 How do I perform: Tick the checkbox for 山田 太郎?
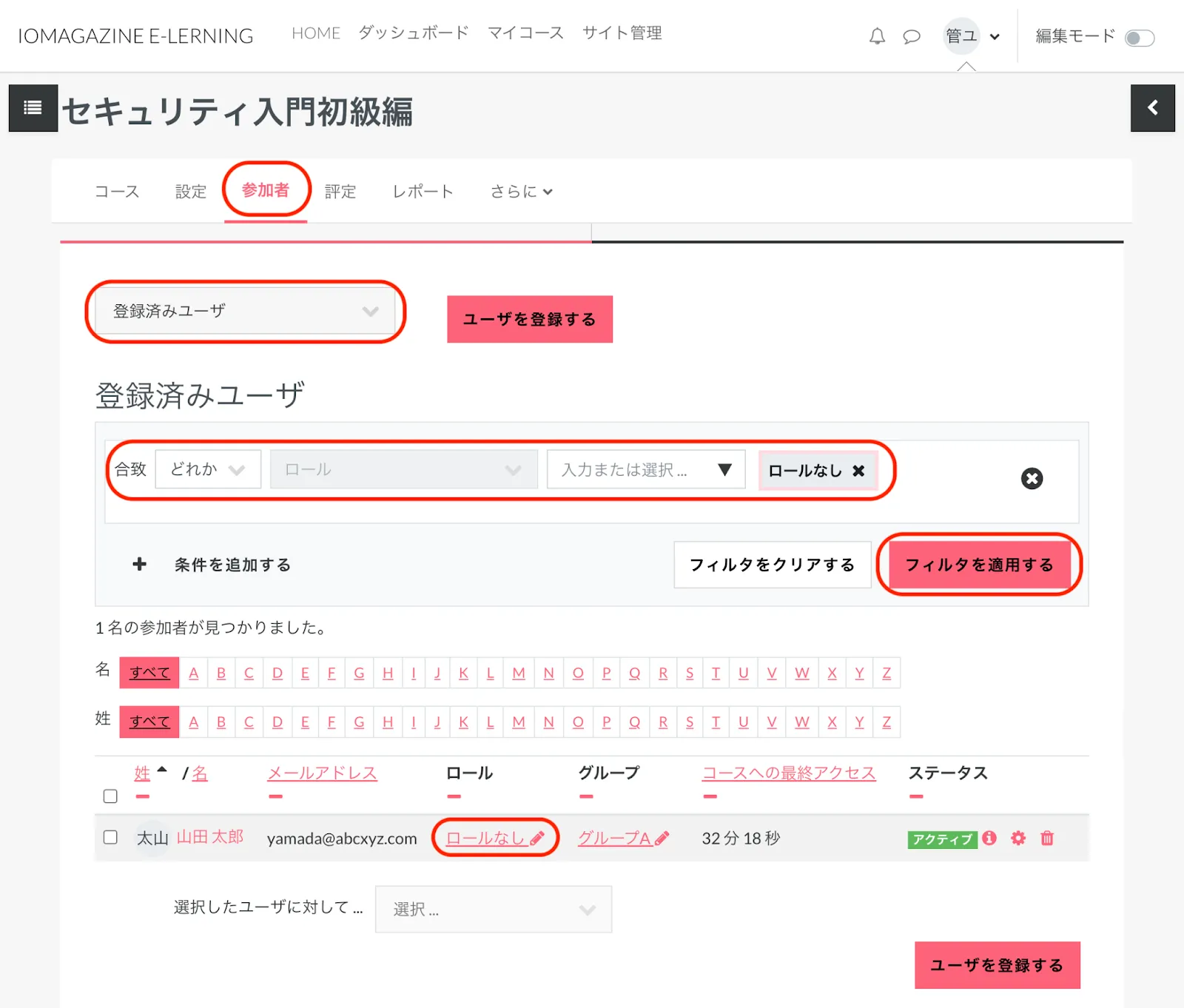[x=110, y=837]
